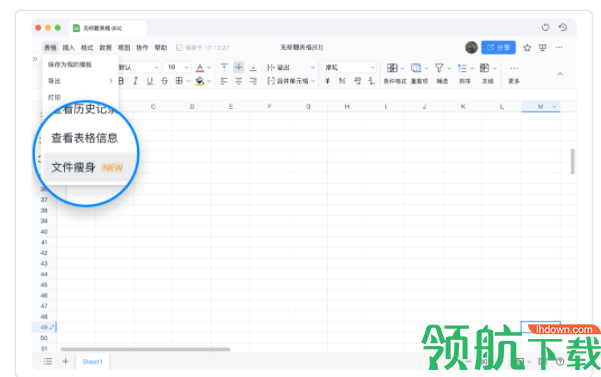
Task: Toggle underline formatting
Action: pos(150,81)
